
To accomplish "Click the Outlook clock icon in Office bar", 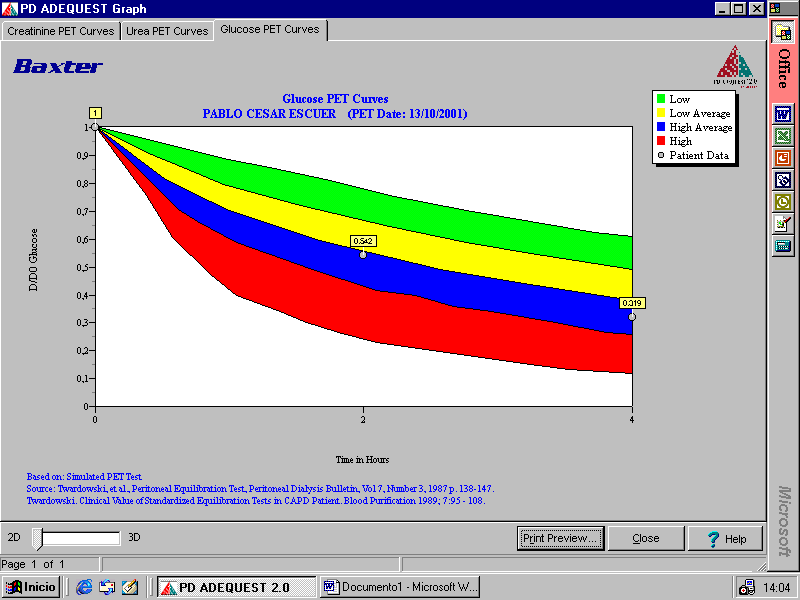I will coord(783,202).
